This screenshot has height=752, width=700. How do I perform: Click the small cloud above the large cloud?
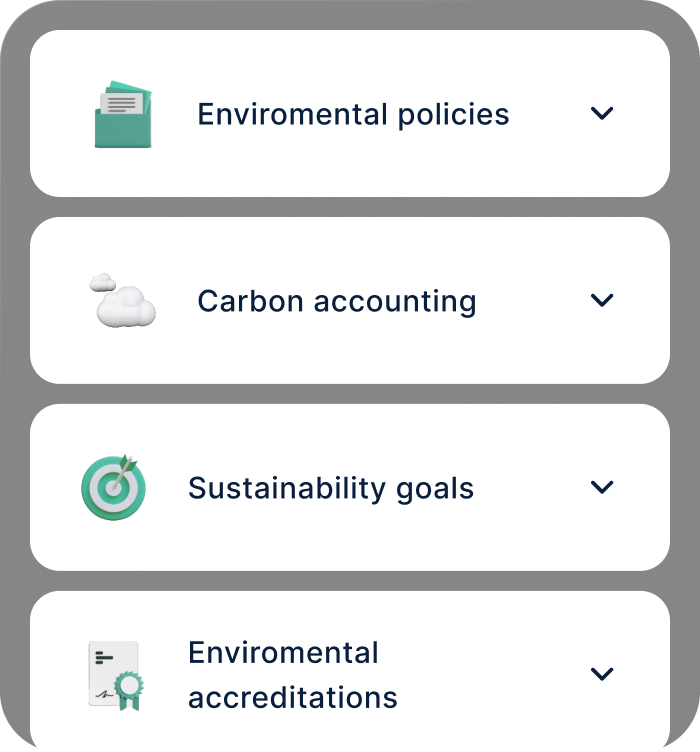(x=103, y=281)
